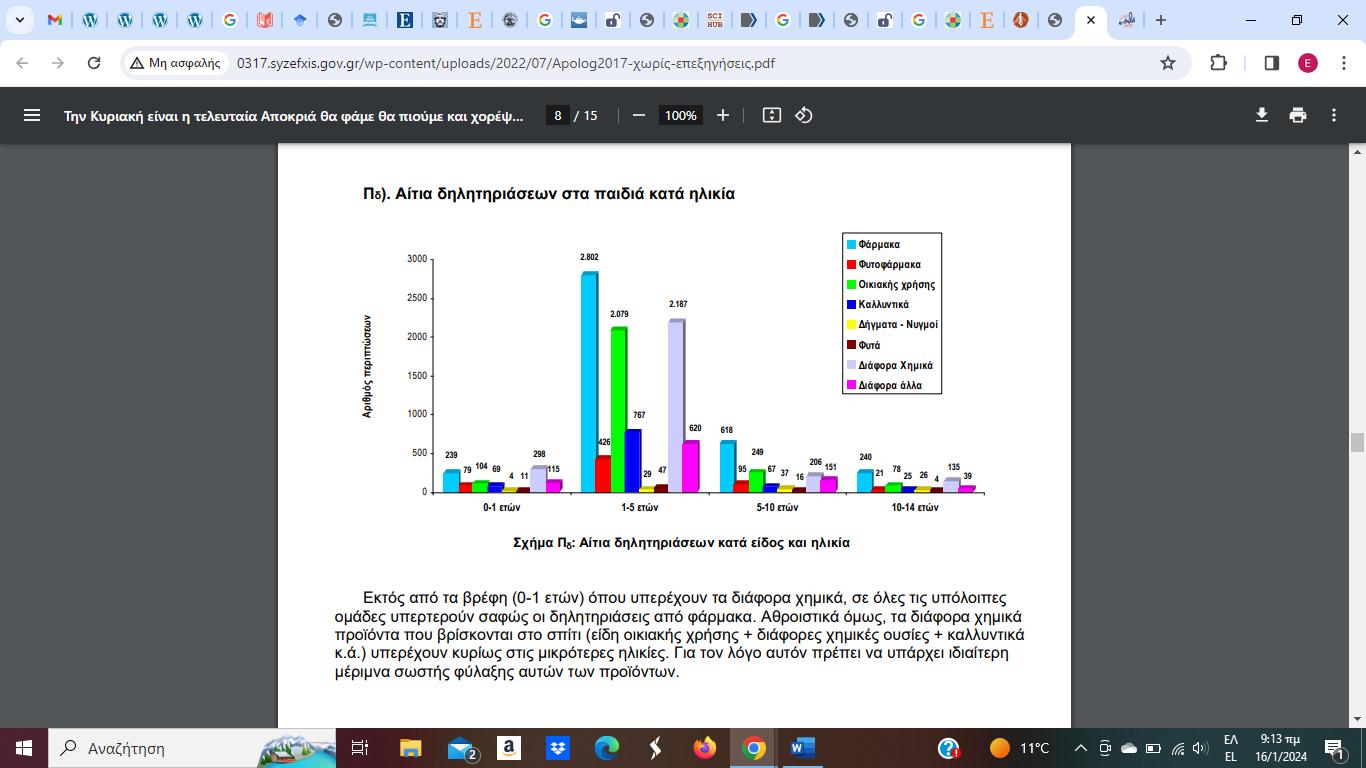Zoom out of the PDF document
Viewport: 1366px width, 768px height.
point(639,115)
